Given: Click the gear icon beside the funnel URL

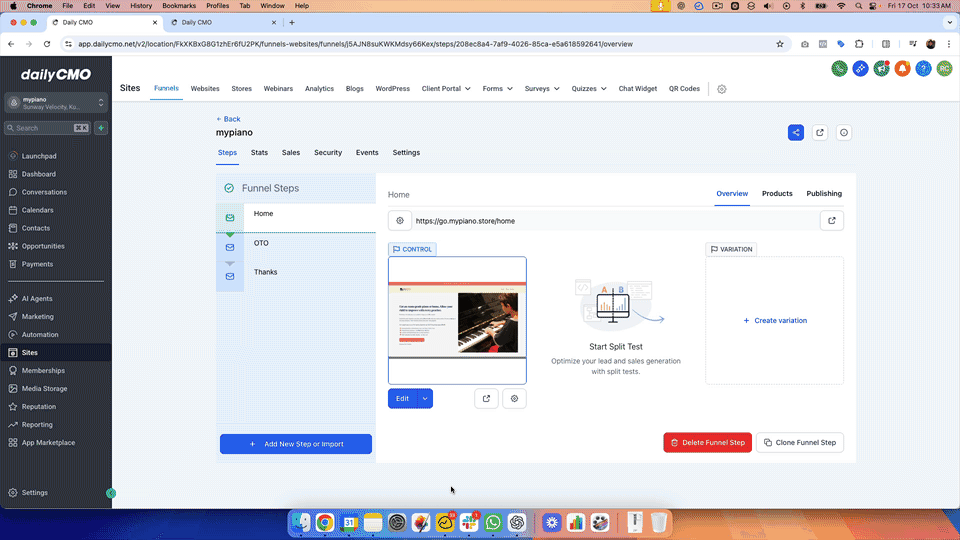Looking at the screenshot, I should pyautogui.click(x=400, y=221).
